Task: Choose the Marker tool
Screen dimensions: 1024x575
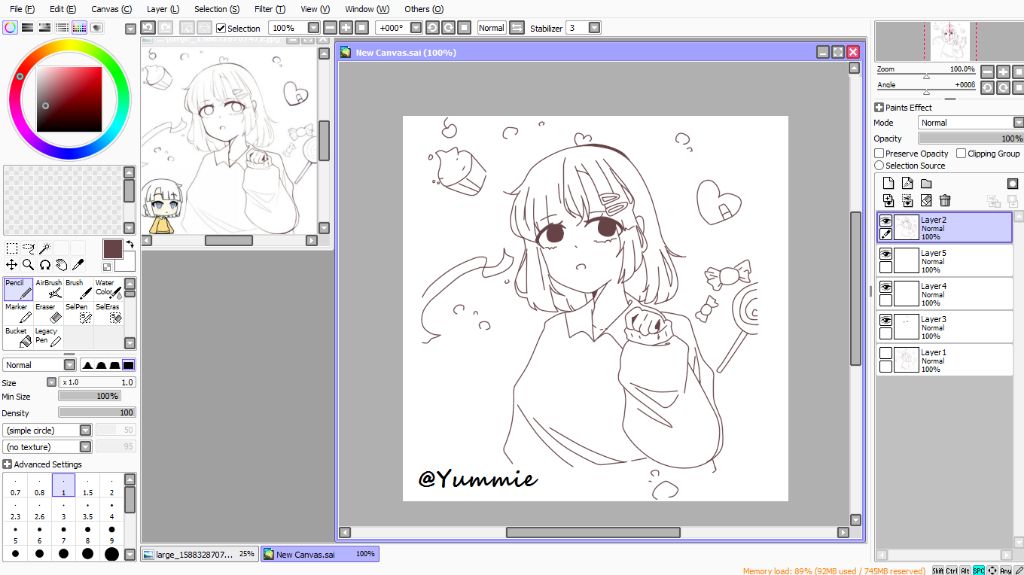Action: (18, 313)
